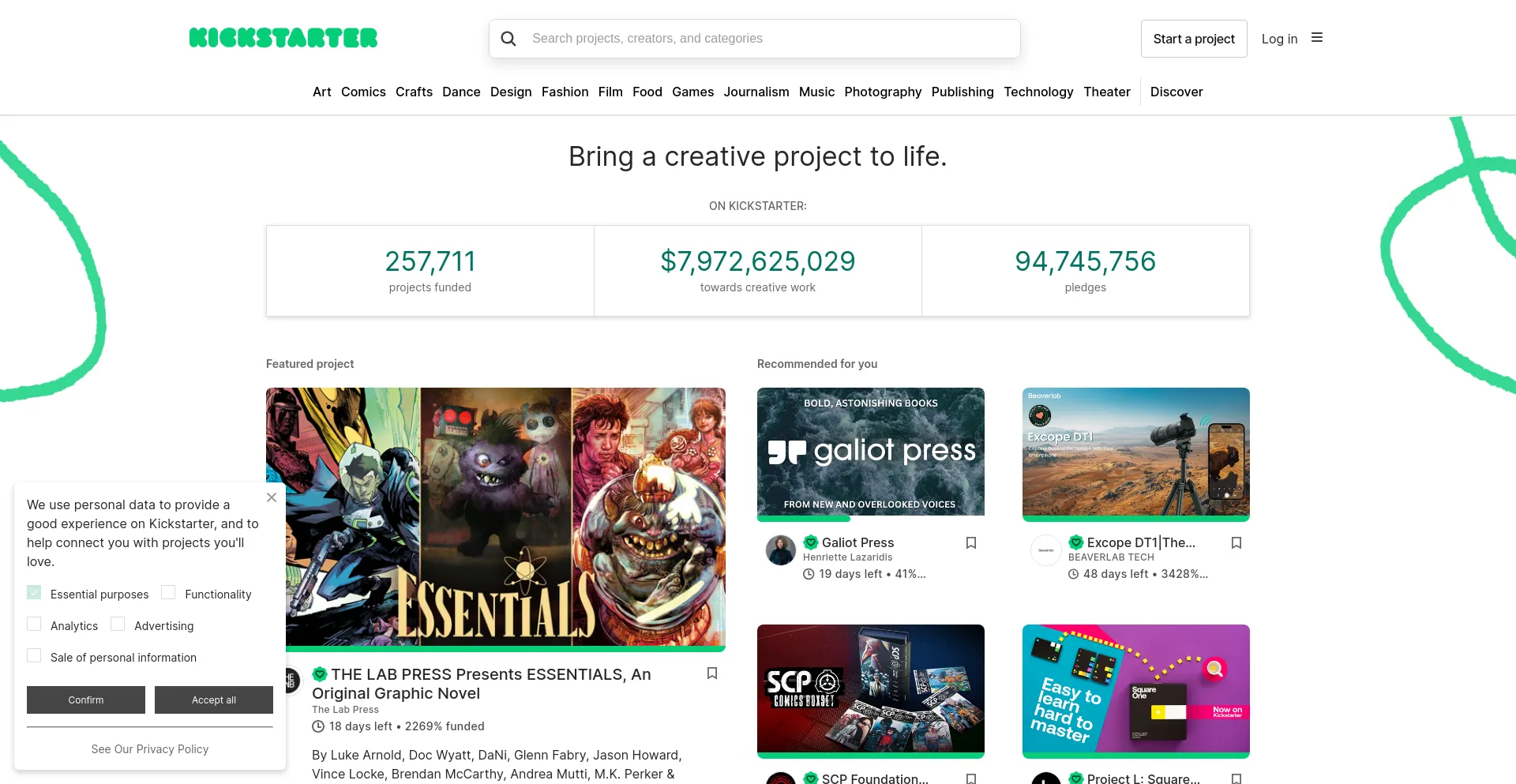
Task: Open the Excope DT1 project title
Action: click(x=1141, y=542)
